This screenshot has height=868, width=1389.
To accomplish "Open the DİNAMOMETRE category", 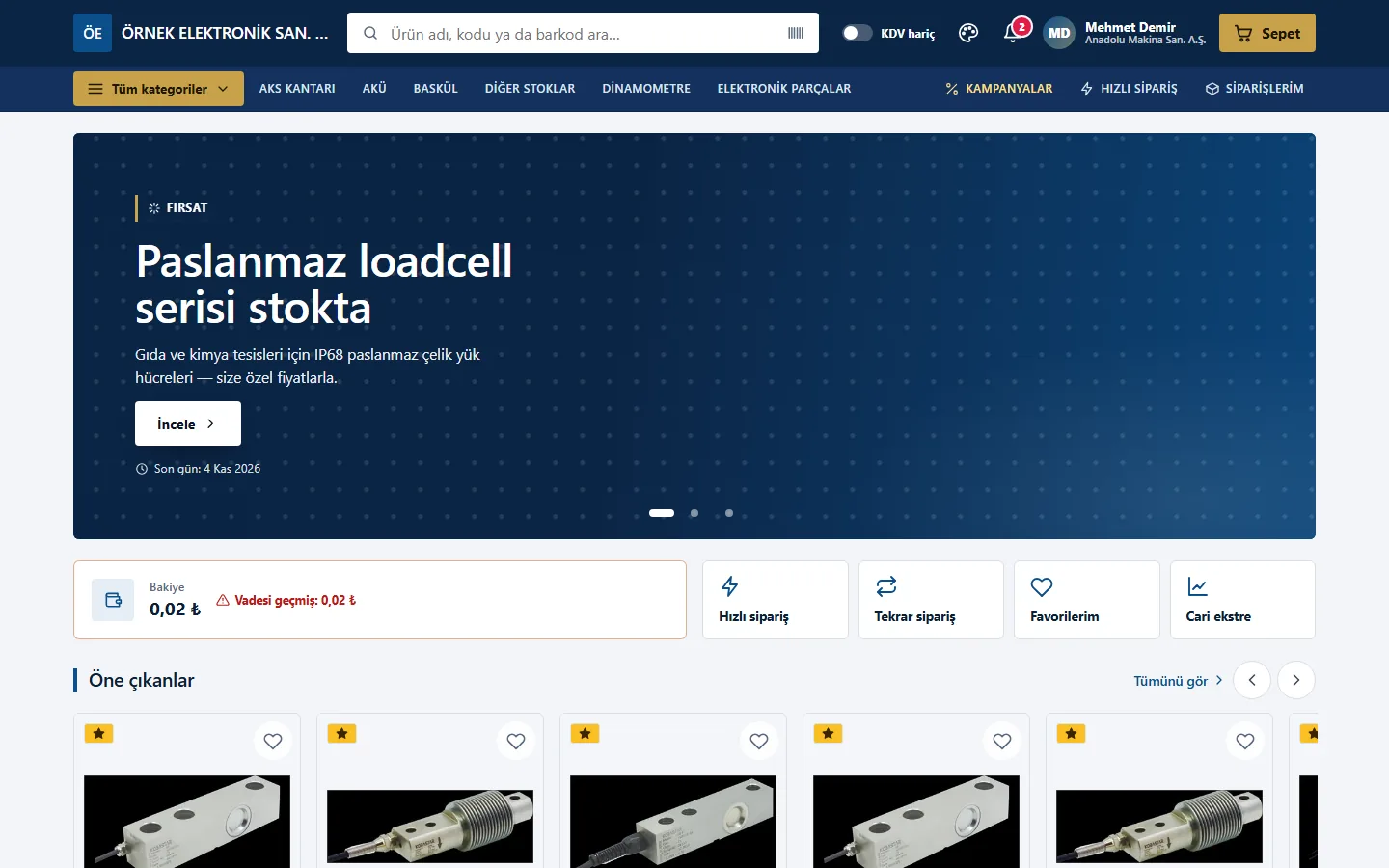I will pyautogui.click(x=646, y=89).
